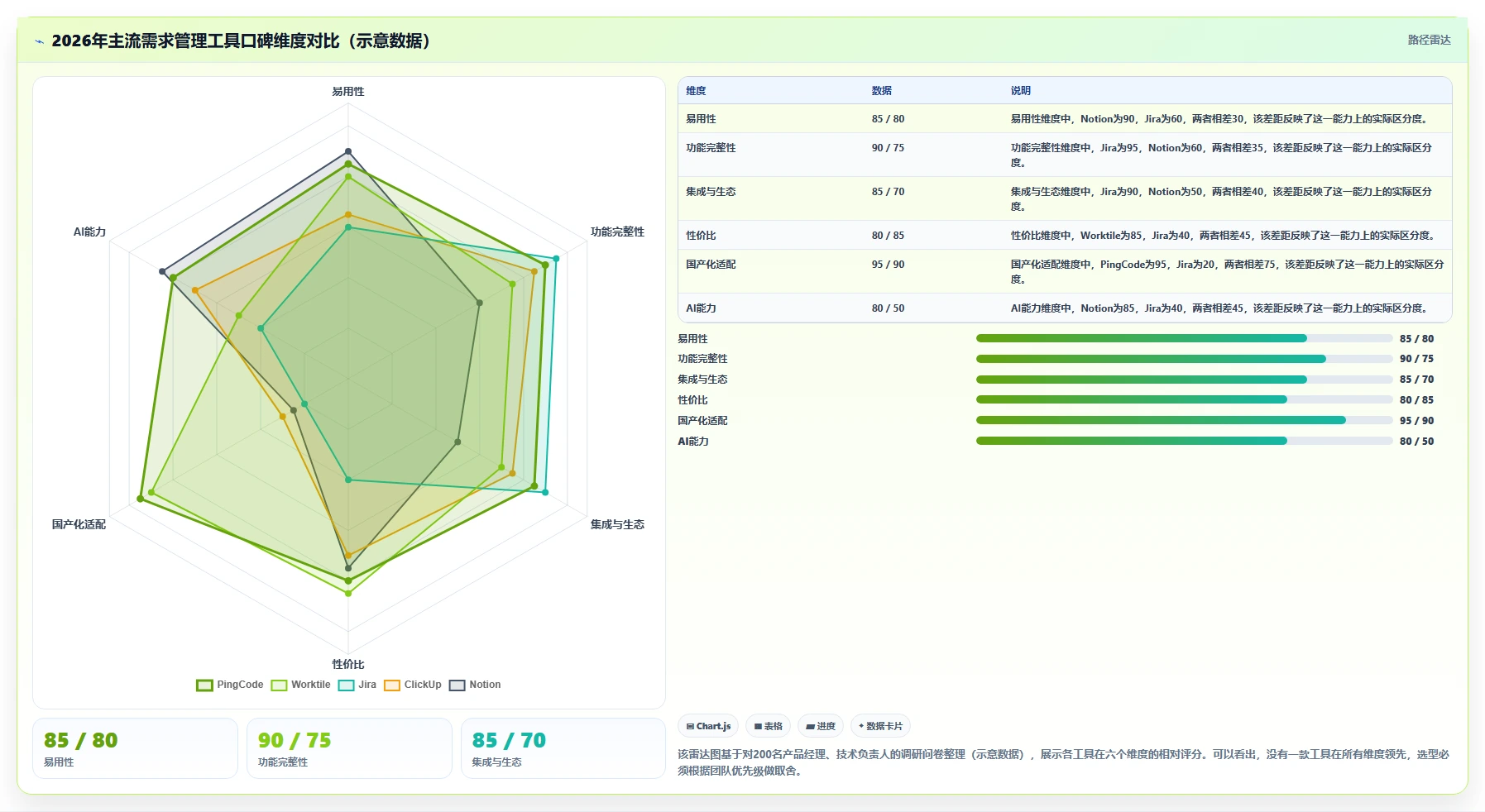This screenshot has width=1485, height=812.
Task: Click table value 95 / 90
Action: click(888, 265)
